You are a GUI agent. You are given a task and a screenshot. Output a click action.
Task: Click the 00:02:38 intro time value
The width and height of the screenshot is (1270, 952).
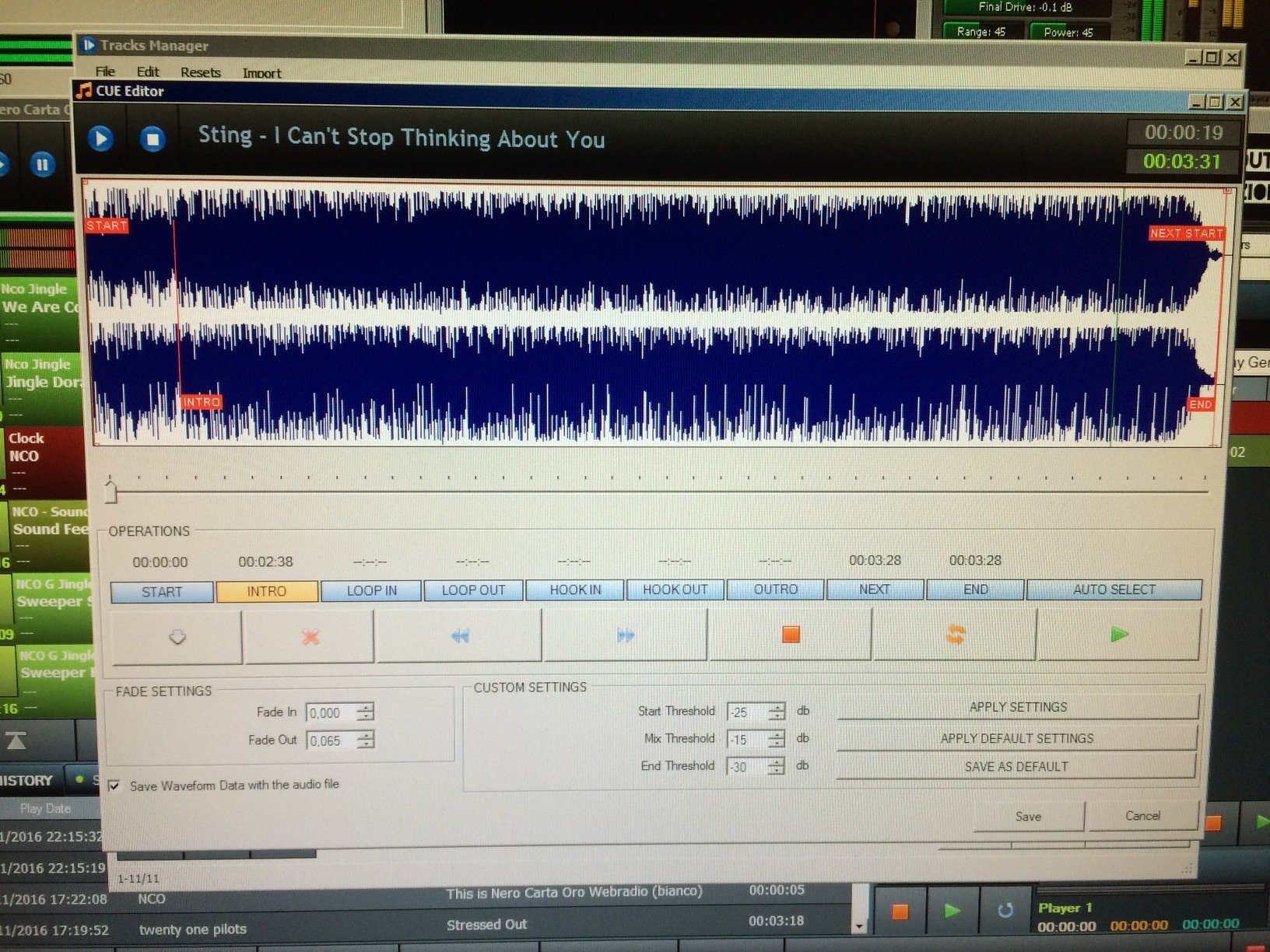[265, 562]
